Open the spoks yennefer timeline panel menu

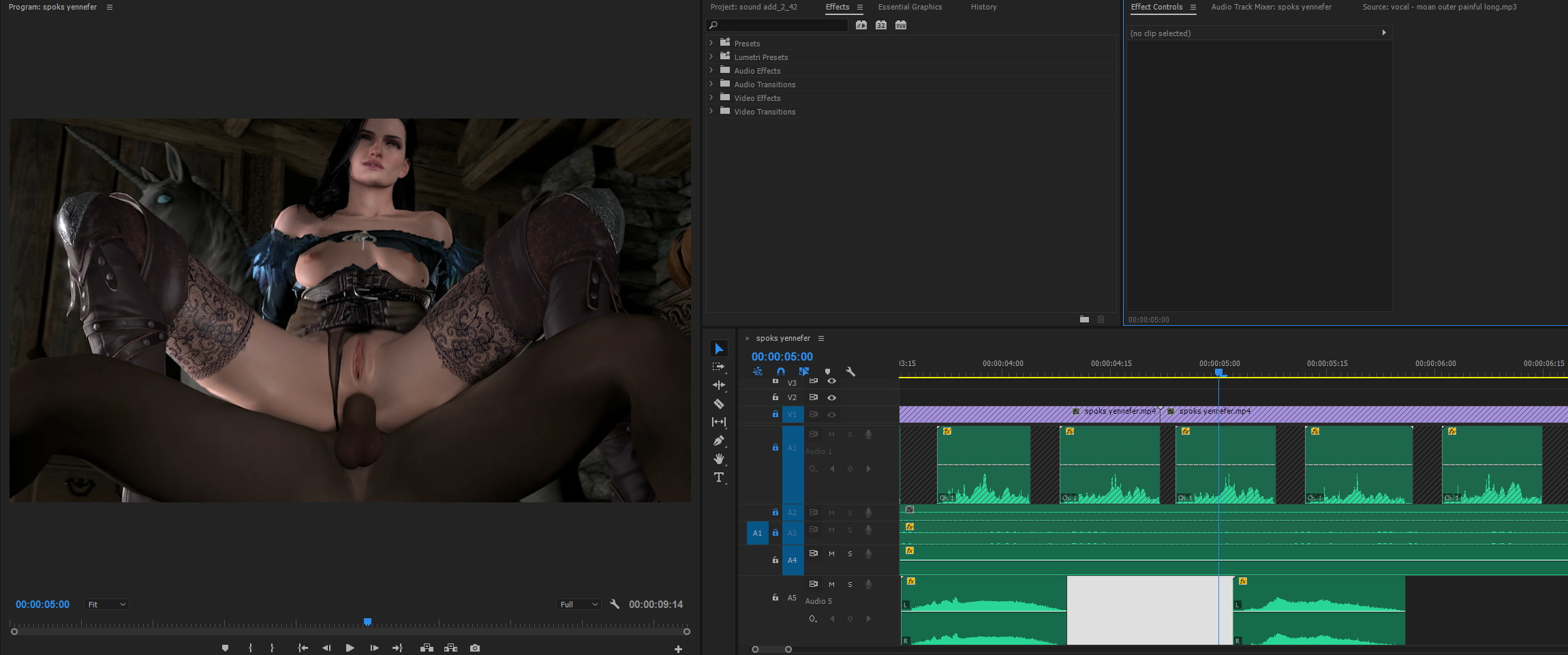(x=821, y=338)
